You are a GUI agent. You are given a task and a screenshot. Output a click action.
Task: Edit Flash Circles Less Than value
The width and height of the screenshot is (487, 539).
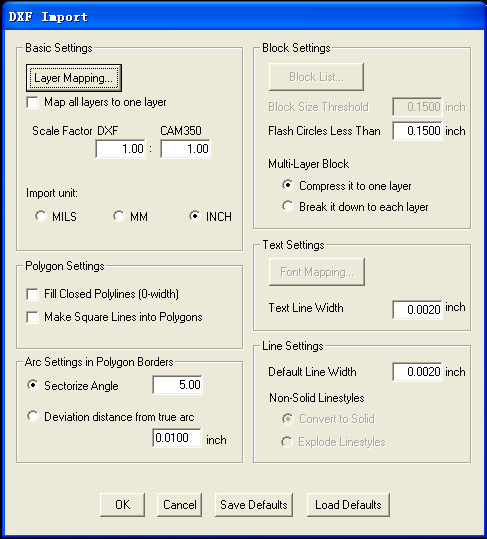click(x=417, y=131)
